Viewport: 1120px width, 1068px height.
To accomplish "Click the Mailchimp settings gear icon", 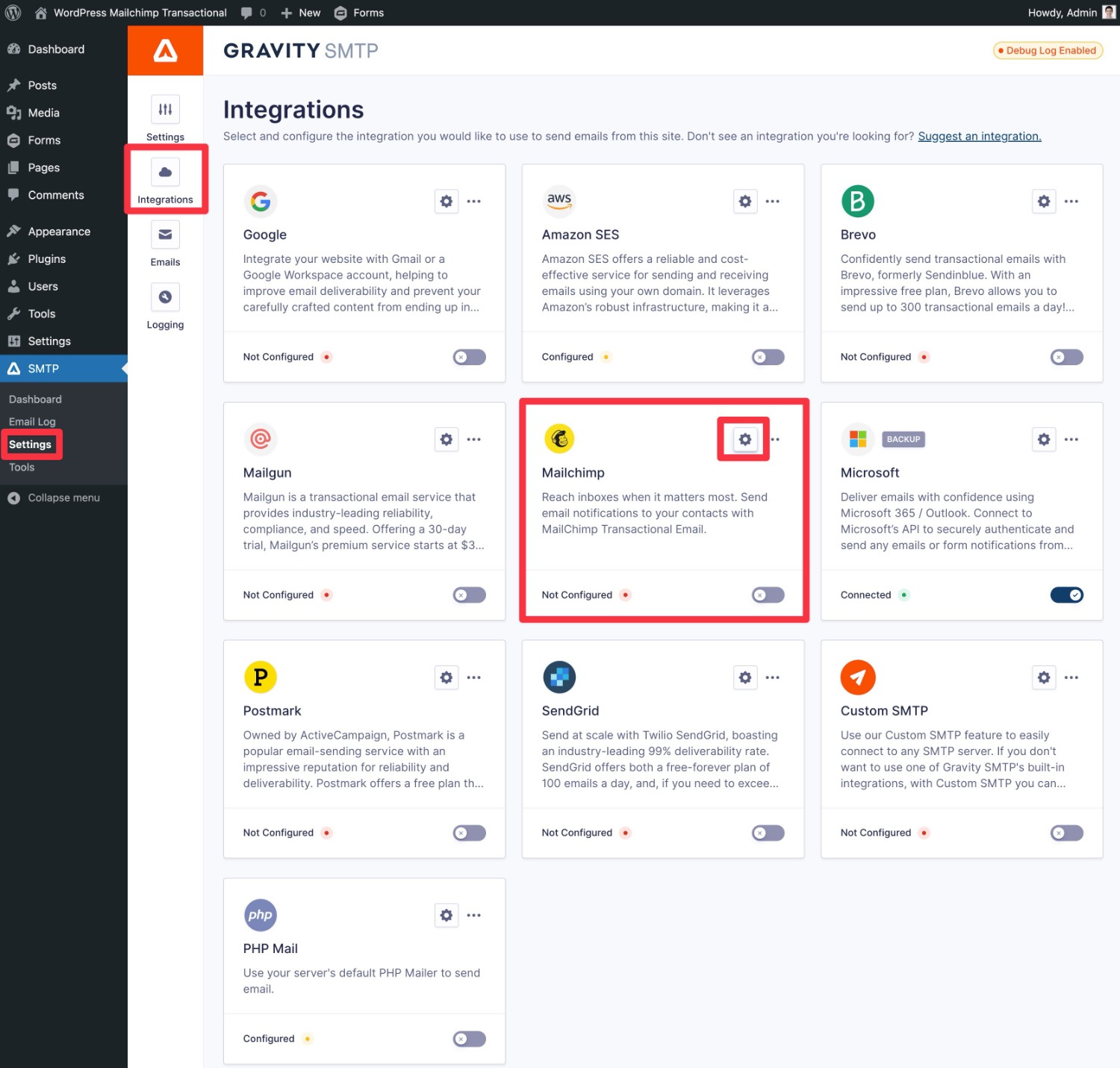I will point(745,439).
